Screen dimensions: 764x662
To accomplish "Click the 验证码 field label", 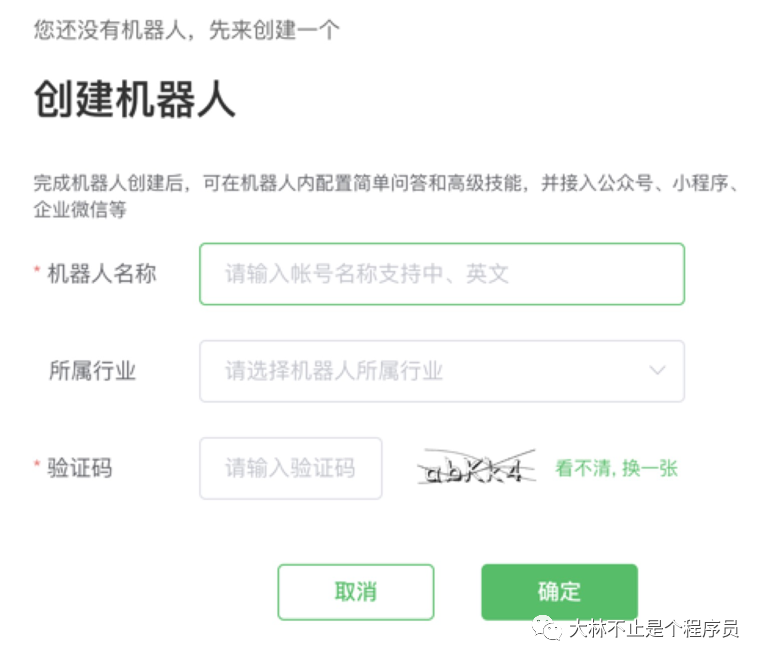I will (x=80, y=468).
